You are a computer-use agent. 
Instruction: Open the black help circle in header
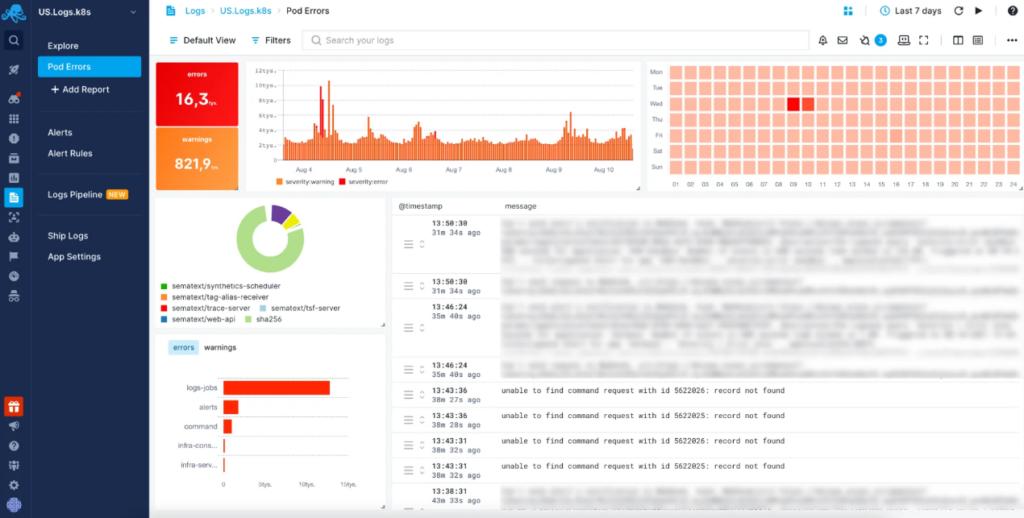coord(1012,11)
